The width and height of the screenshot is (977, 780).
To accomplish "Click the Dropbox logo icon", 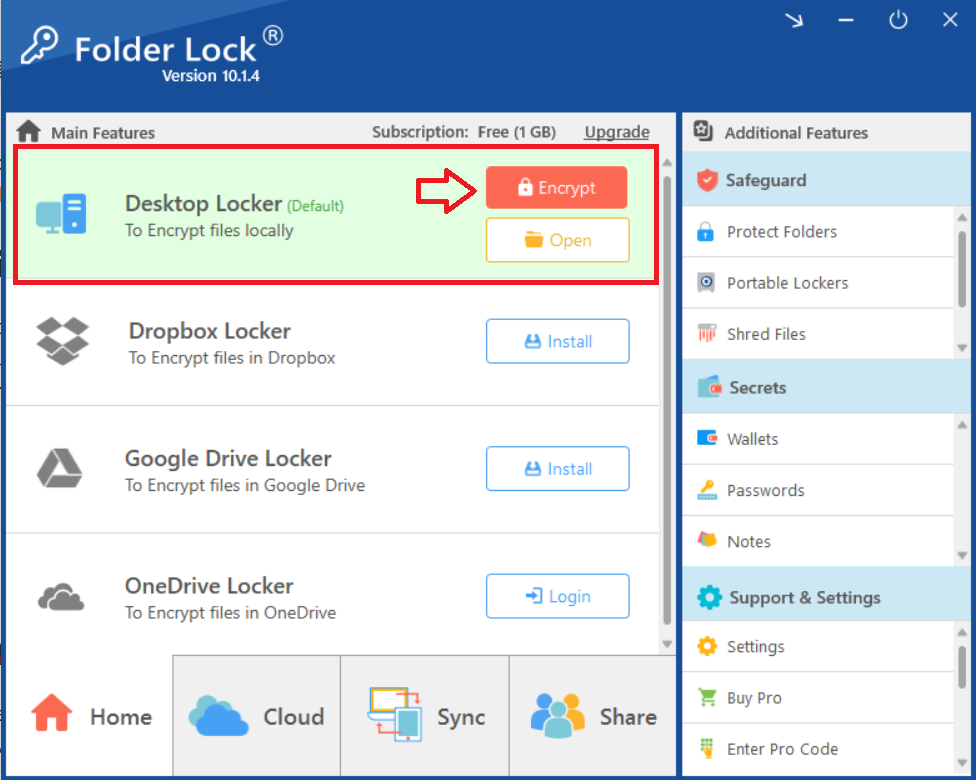I will coord(62,341).
